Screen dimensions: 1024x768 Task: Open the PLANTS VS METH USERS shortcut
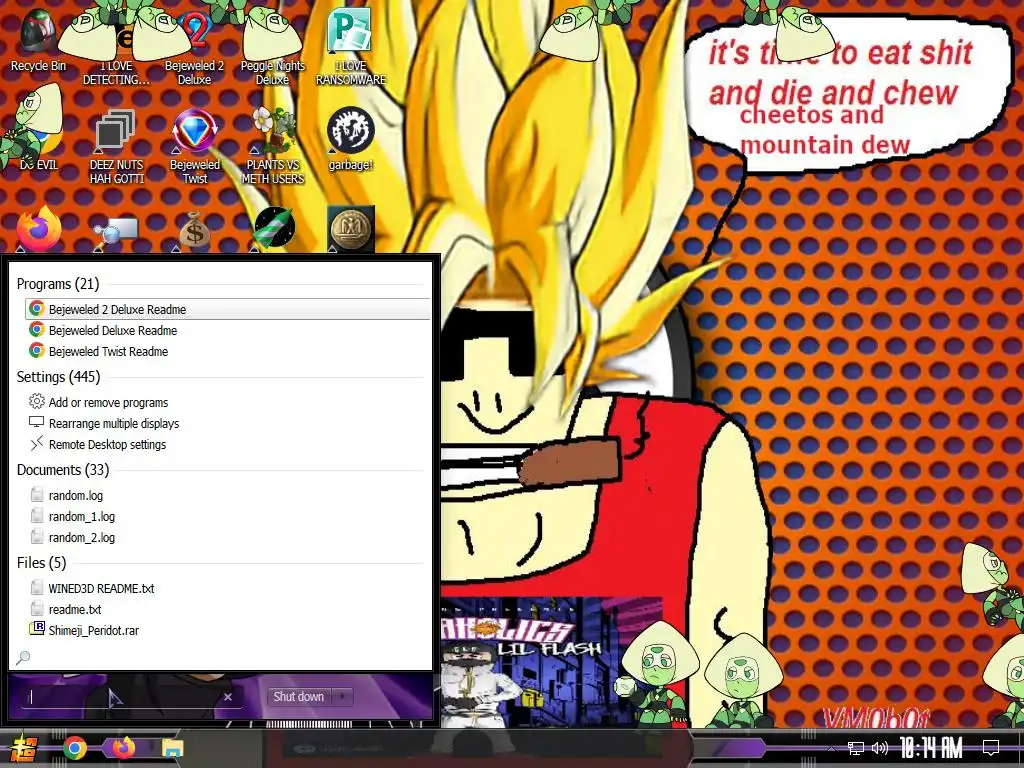(272, 147)
